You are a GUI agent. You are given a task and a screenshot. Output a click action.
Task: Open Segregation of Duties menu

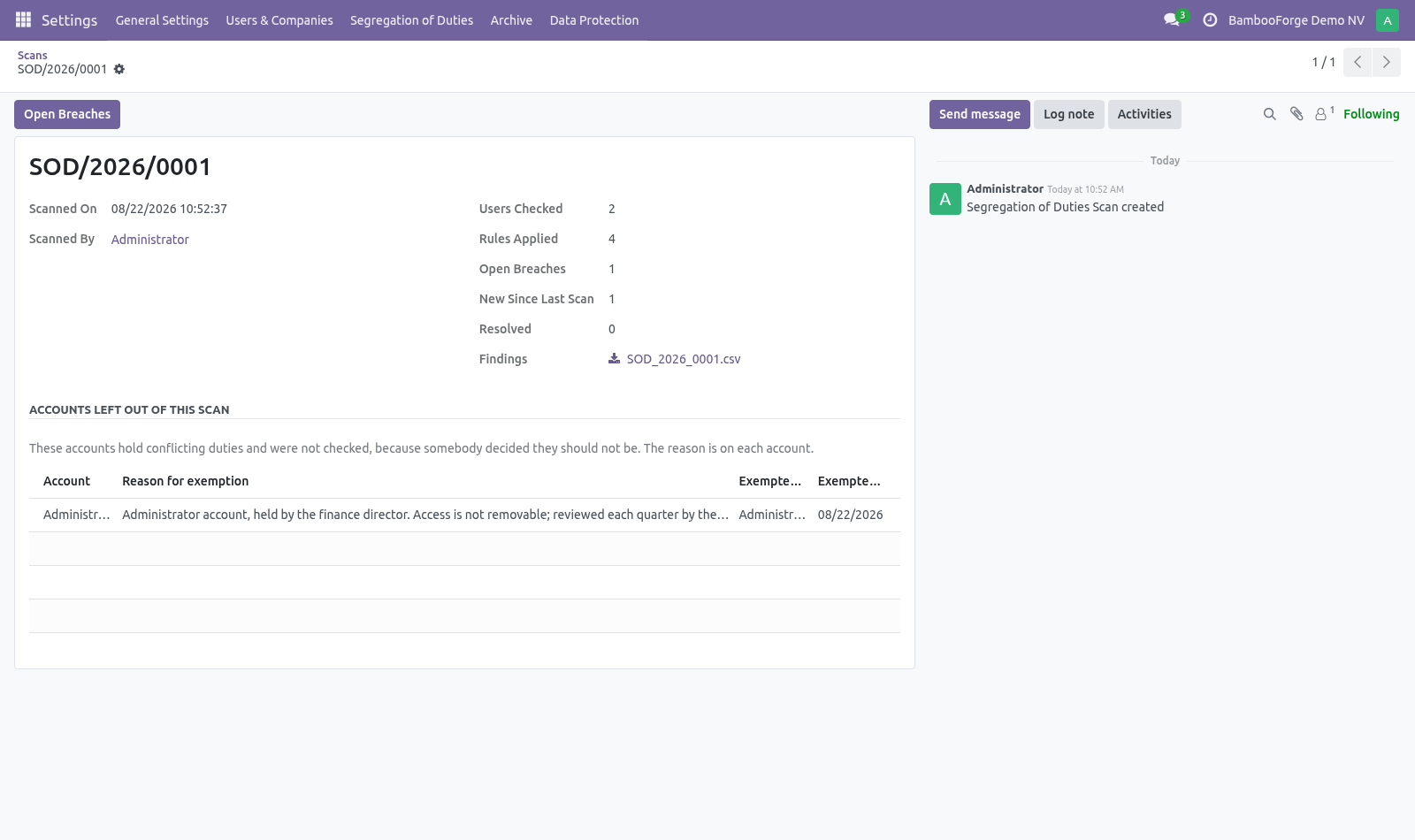tap(411, 20)
